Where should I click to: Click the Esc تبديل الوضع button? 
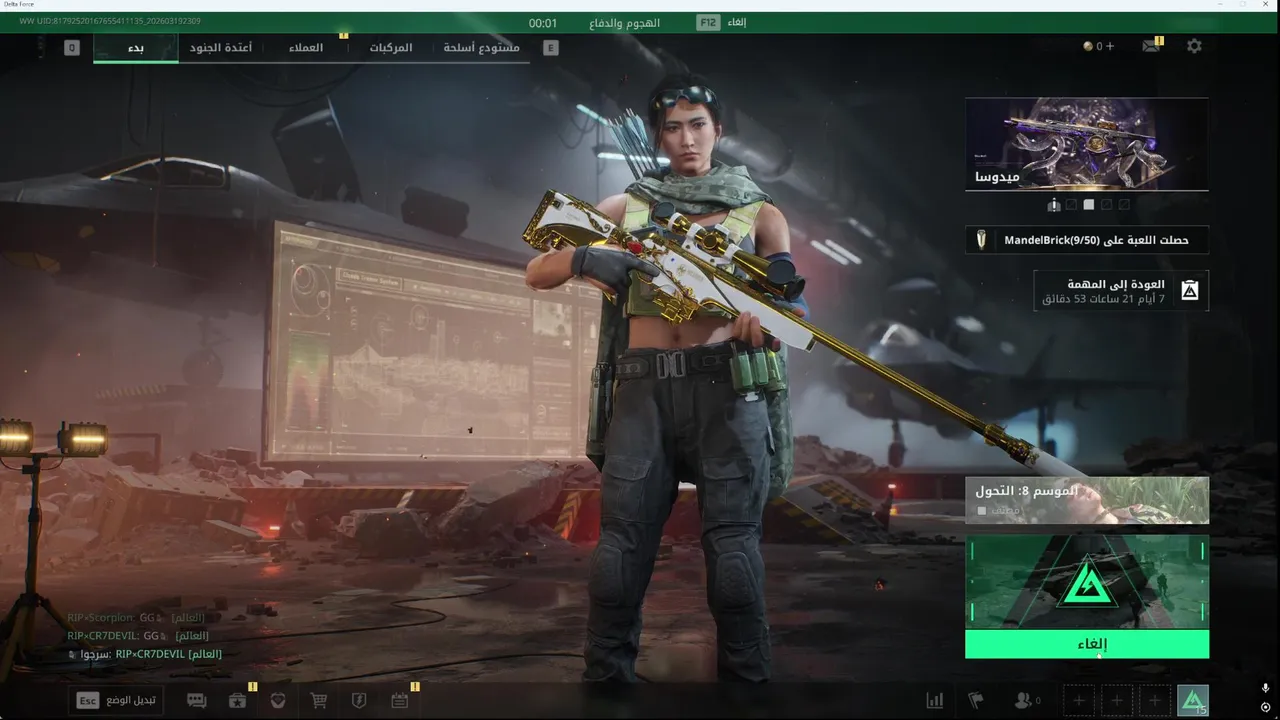click(116, 701)
